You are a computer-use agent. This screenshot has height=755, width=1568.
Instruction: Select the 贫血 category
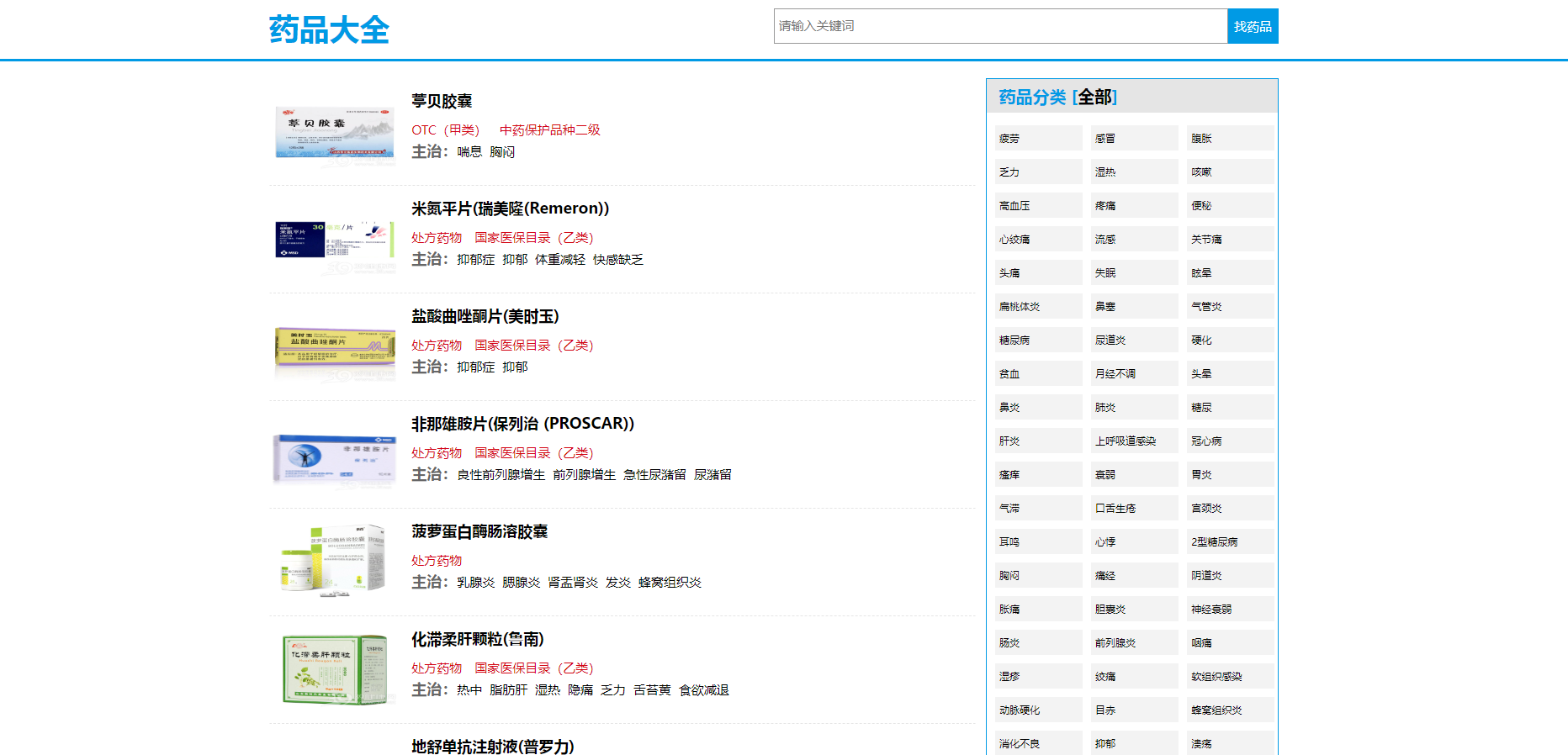click(x=1038, y=374)
